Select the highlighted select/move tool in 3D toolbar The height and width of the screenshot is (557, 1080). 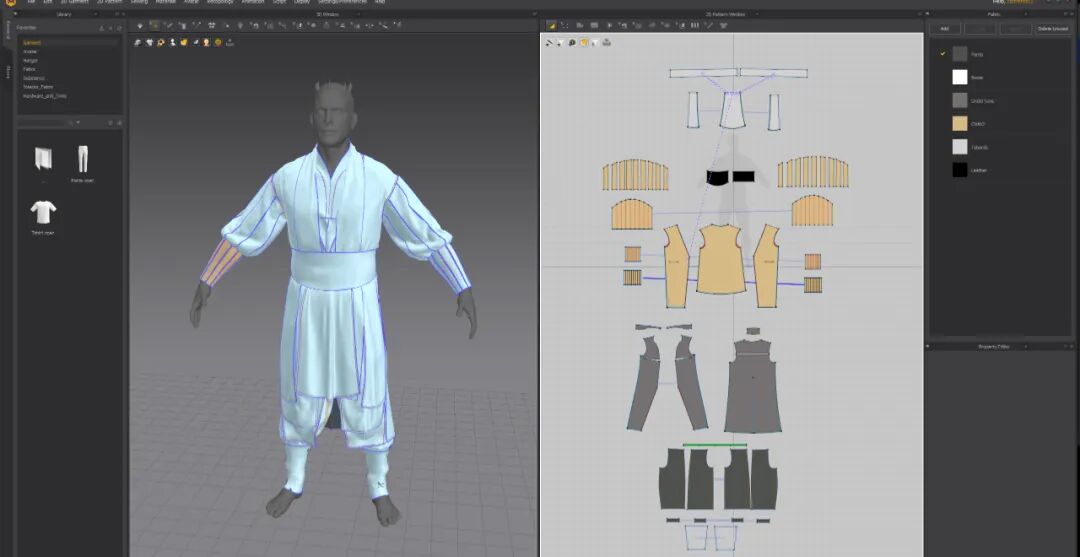[154, 25]
